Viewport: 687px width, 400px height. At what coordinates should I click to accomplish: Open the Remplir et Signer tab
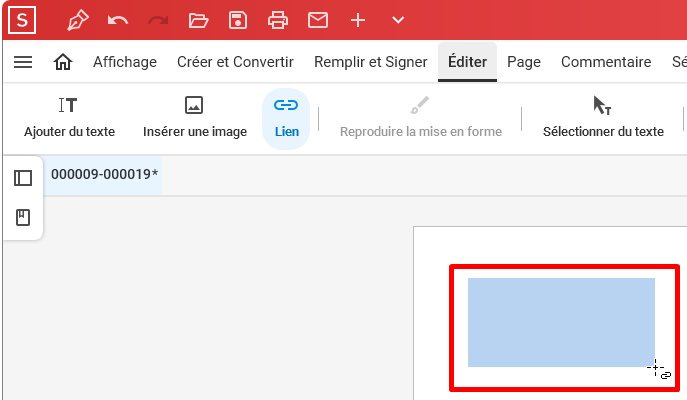[x=371, y=62]
